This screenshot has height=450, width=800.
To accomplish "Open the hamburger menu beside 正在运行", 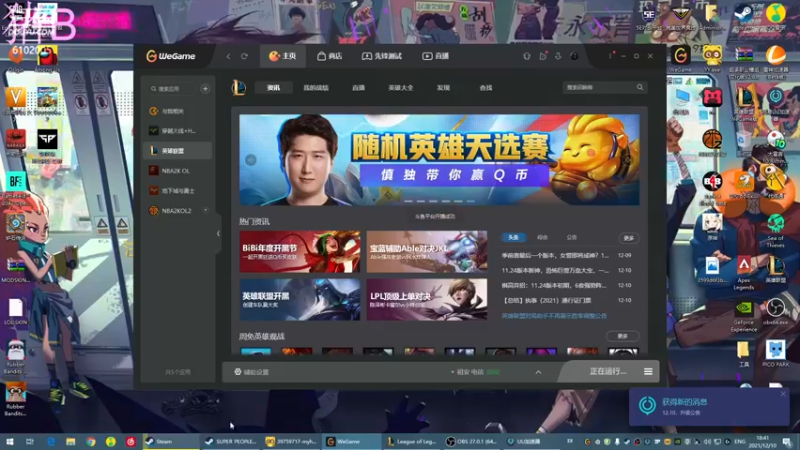I will (648, 371).
